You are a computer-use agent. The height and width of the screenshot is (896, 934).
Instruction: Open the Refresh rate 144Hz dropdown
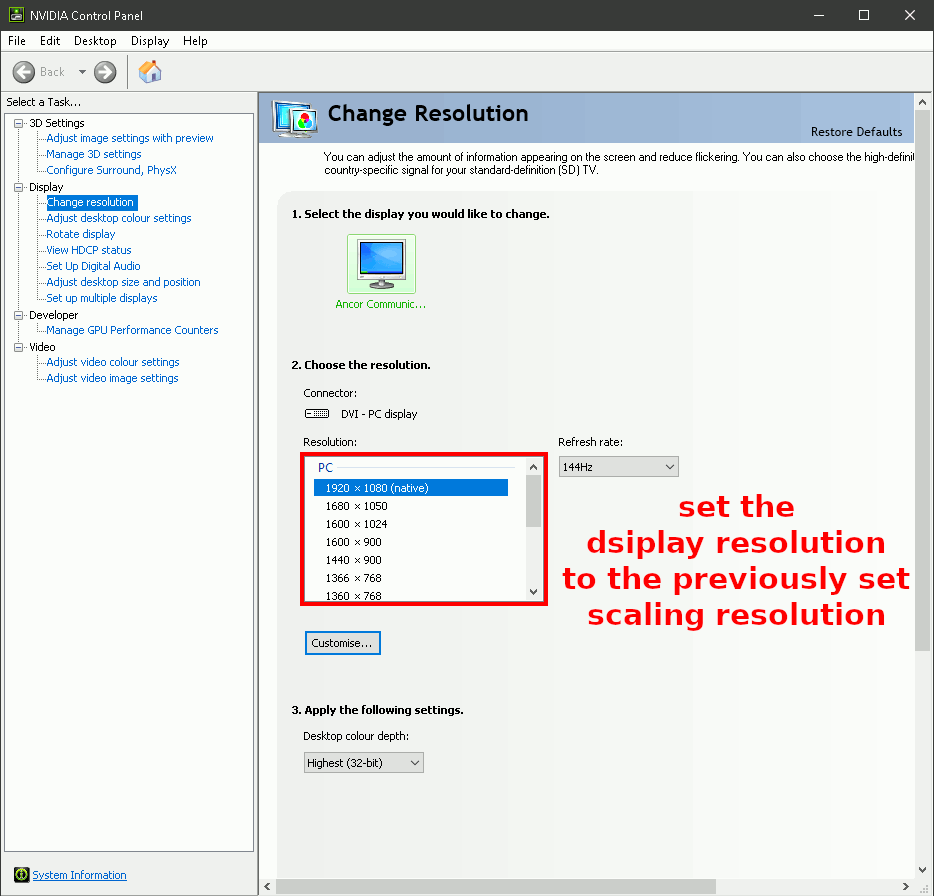point(618,467)
